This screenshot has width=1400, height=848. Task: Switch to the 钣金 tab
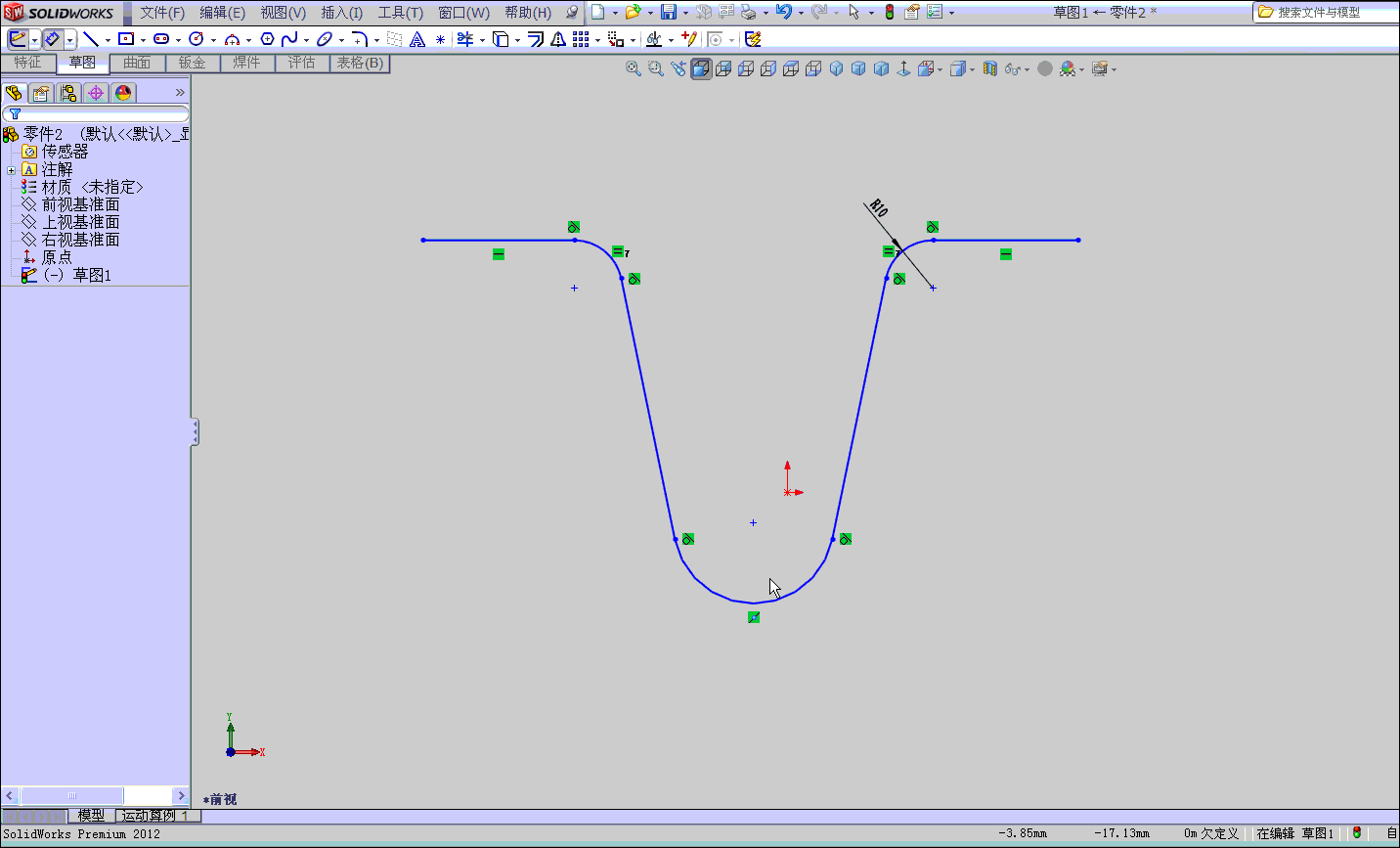pyautogui.click(x=192, y=63)
